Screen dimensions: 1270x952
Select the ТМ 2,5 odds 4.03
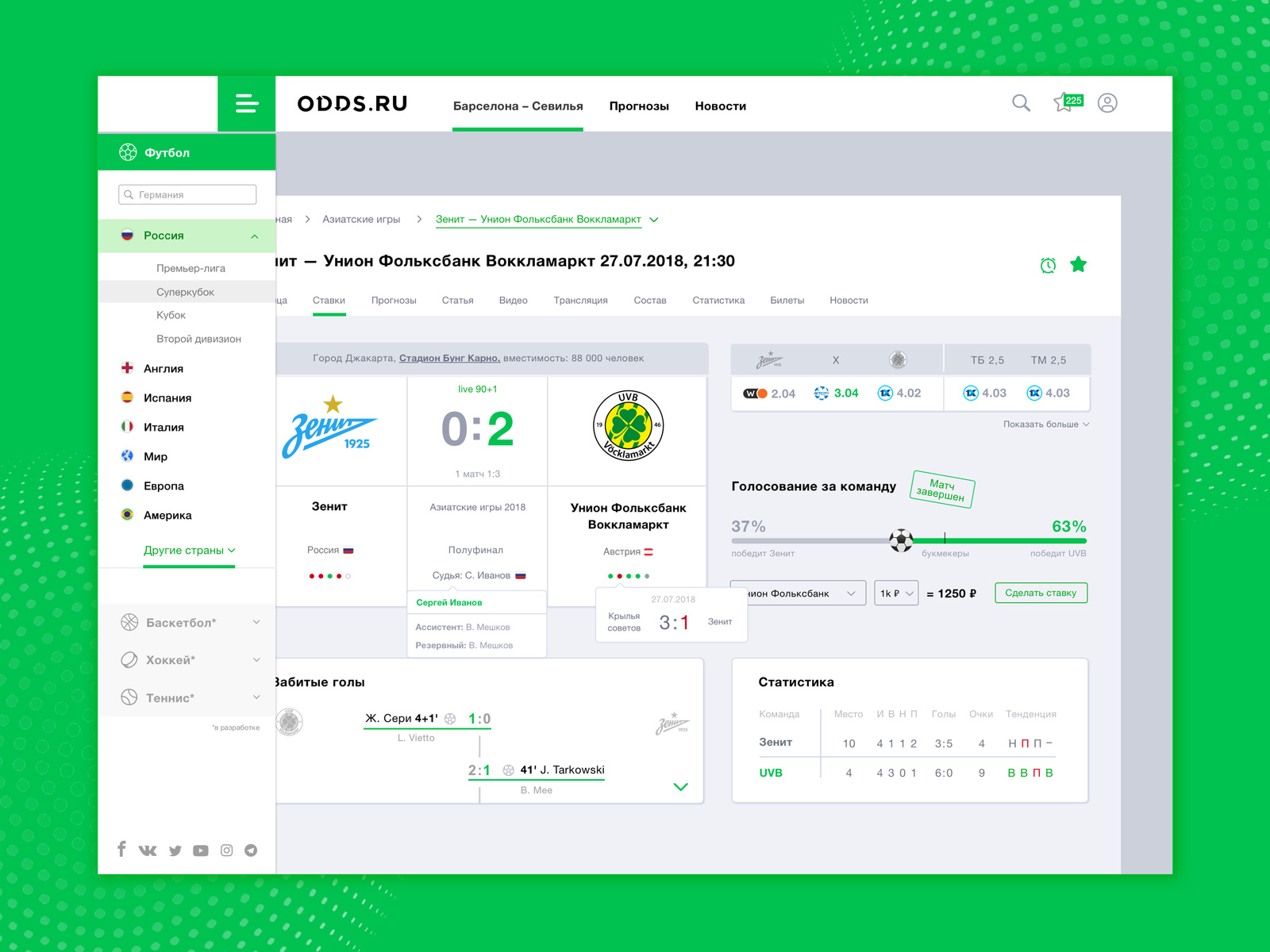coord(1049,393)
